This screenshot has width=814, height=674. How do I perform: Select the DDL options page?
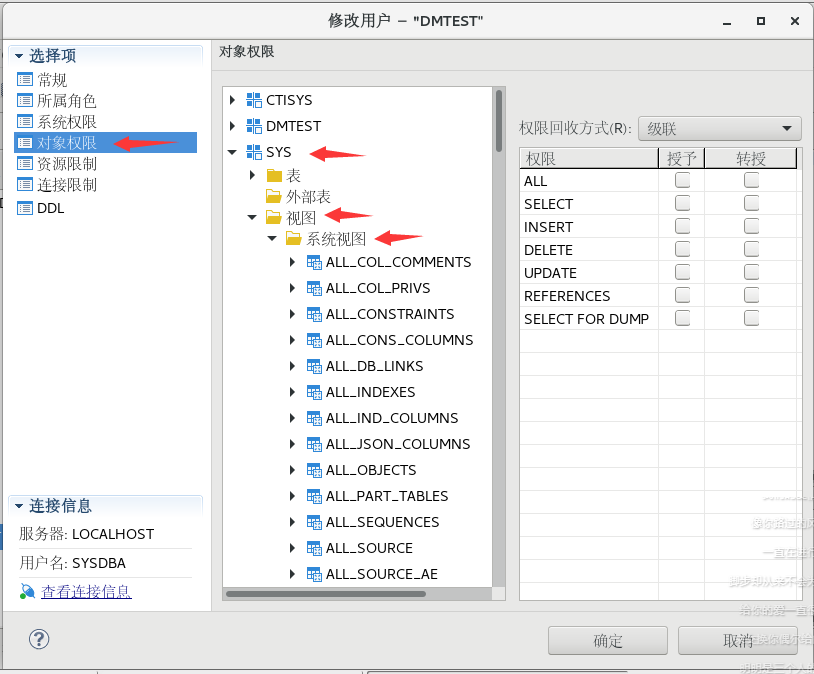[50, 208]
